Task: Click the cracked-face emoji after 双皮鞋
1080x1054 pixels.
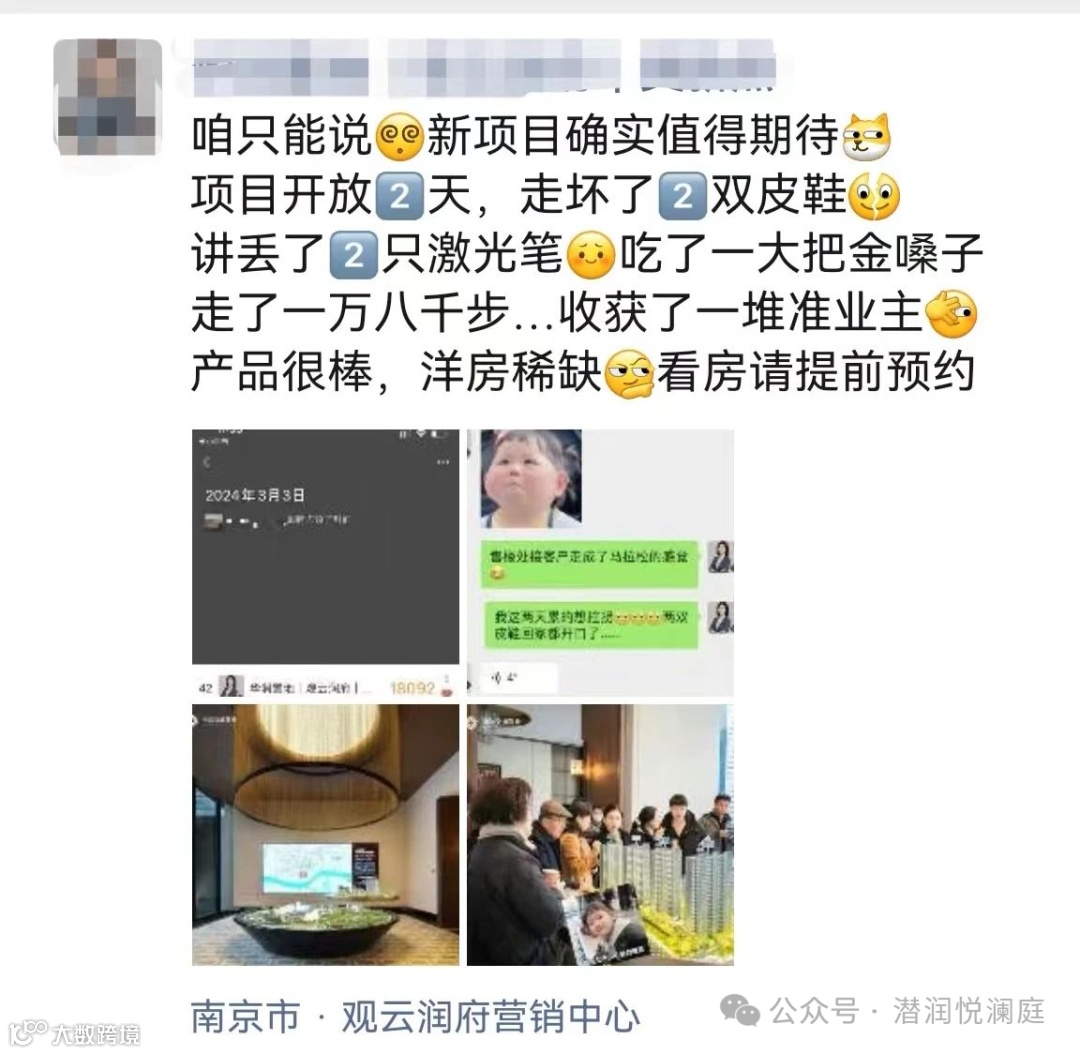Action: [x=874, y=196]
